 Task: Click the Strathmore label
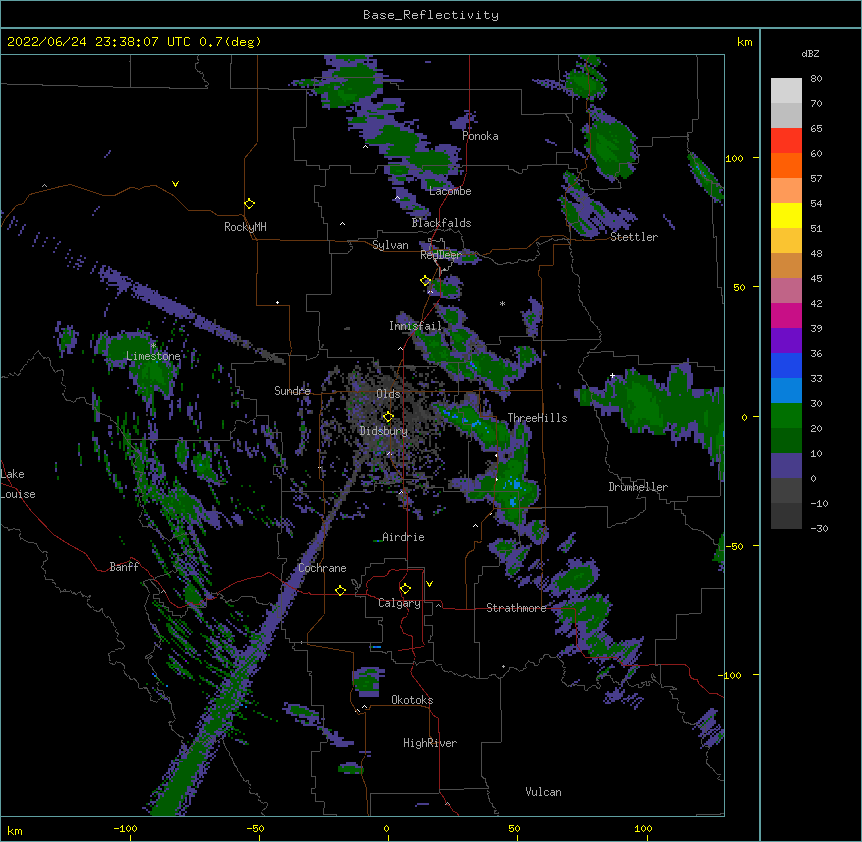coord(516,608)
